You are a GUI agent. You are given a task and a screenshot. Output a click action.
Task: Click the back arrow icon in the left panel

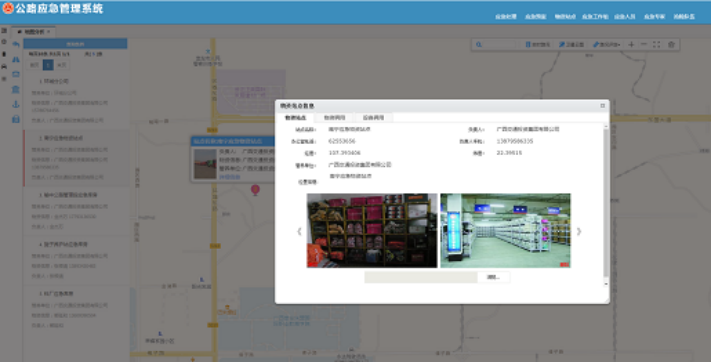click(16, 45)
